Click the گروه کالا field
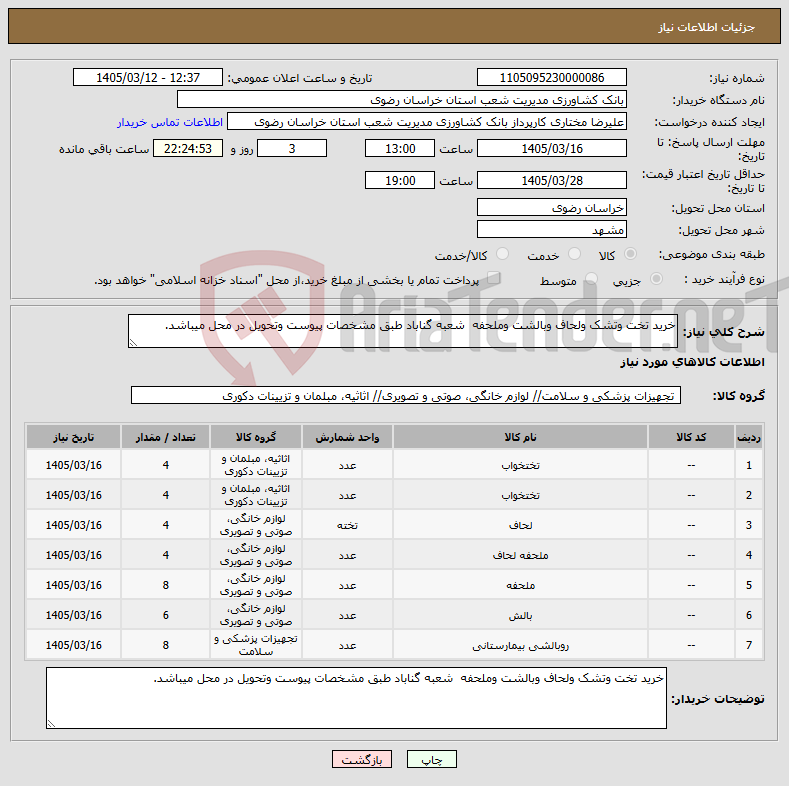The width and height of the screenshot is (789, 786). (x=406, y=396)
